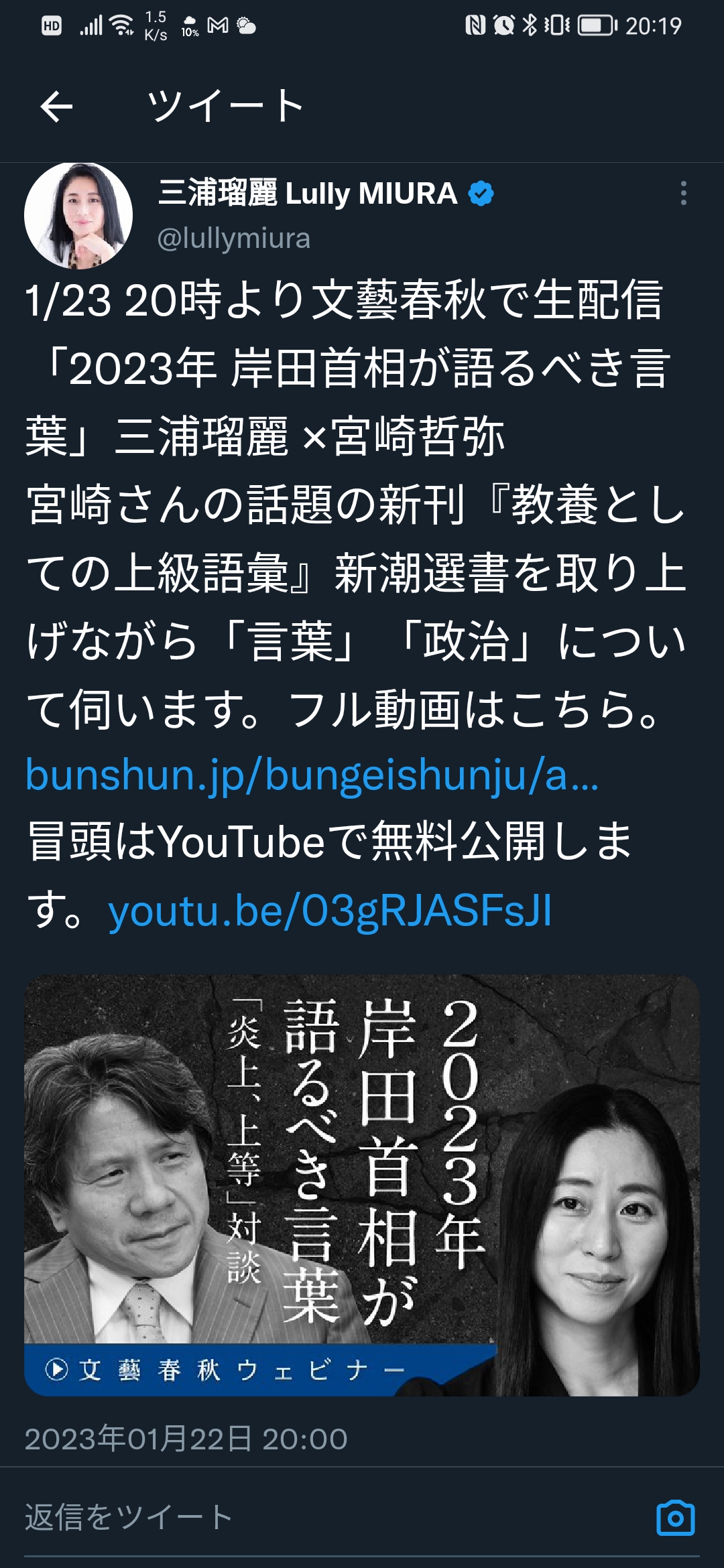Open the bunshun.jp/bungeishunju link
The height and width of the screenshot is (1568, 724).
tap(312, 775)
